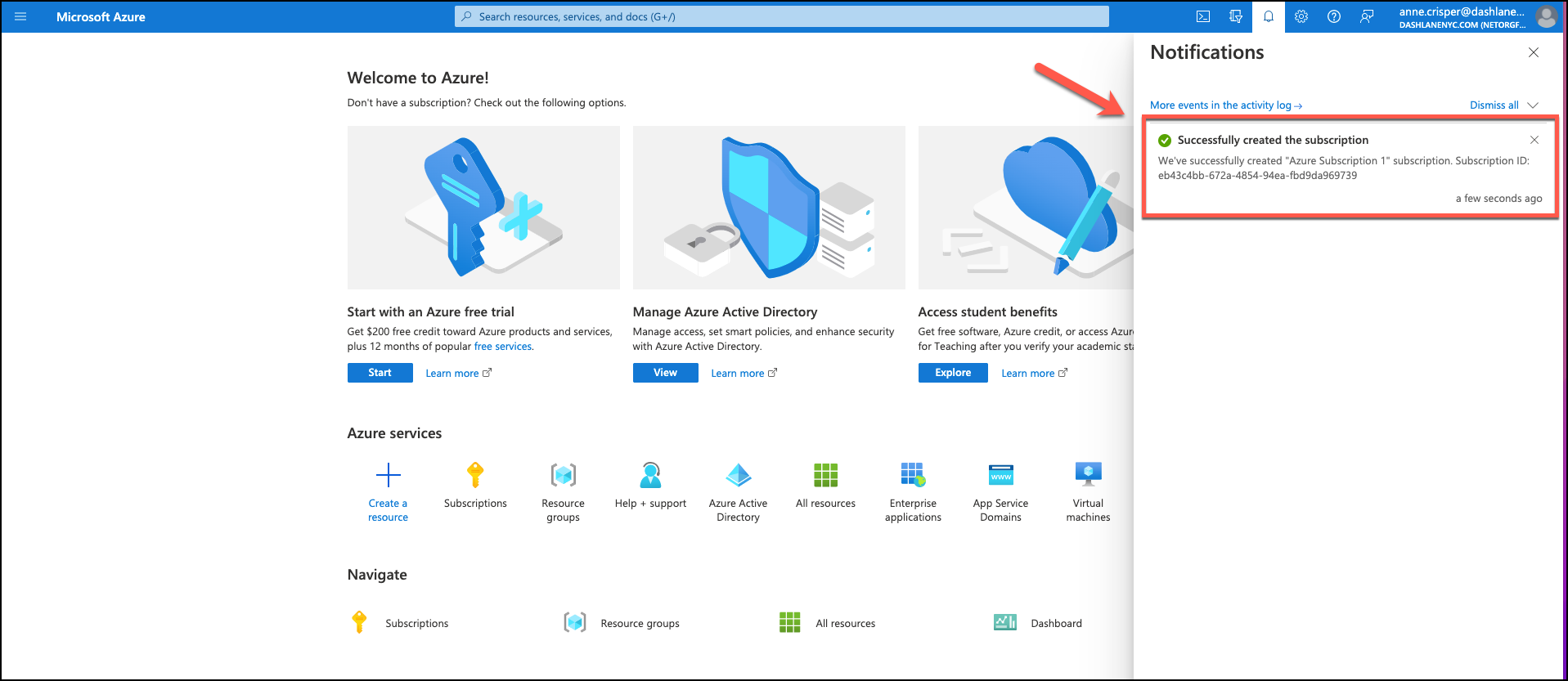This screenshot has height=681, width=1568.
Task: Click Resource groups icon in Navigate section
Action: coord(575,622)
